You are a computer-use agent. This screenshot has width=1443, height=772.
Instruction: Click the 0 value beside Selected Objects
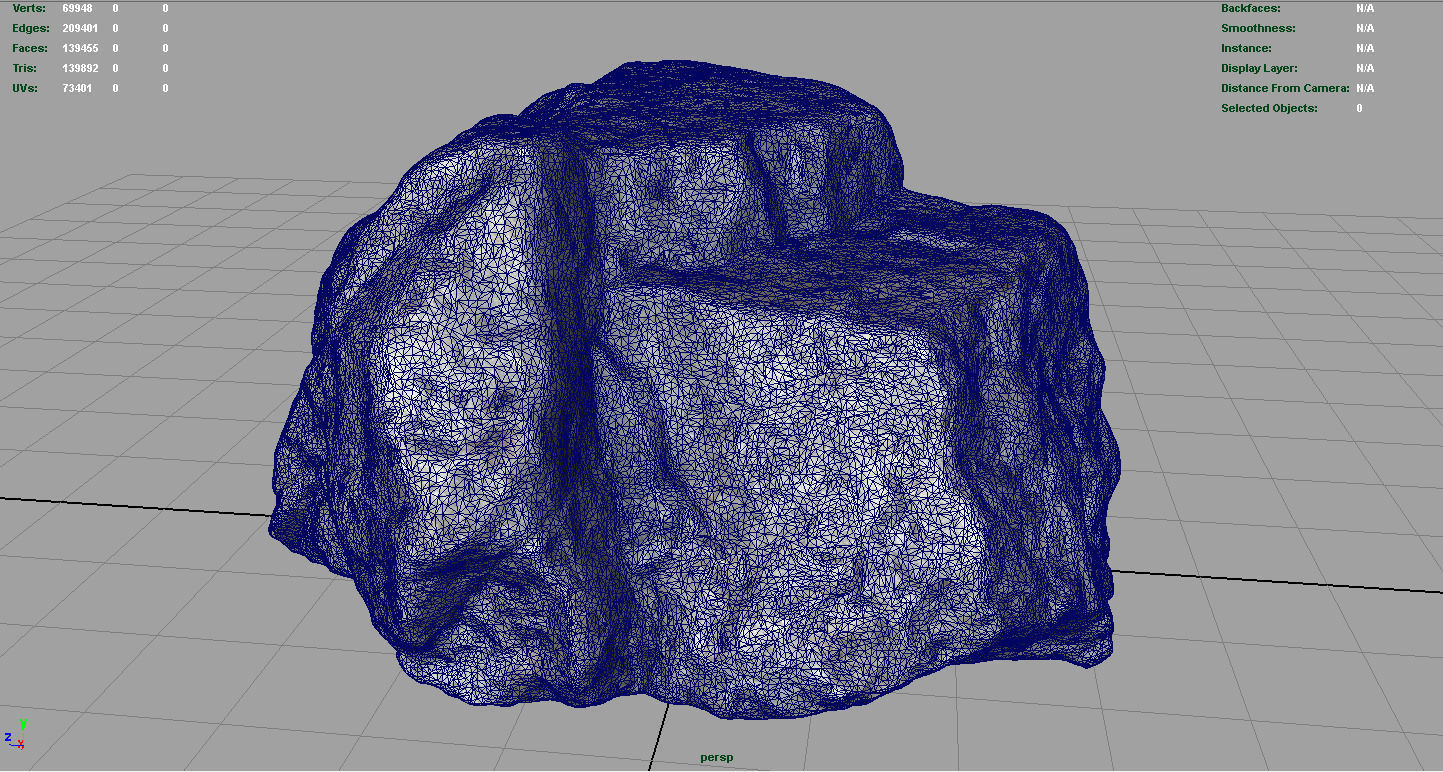(x=1359, y=108)
